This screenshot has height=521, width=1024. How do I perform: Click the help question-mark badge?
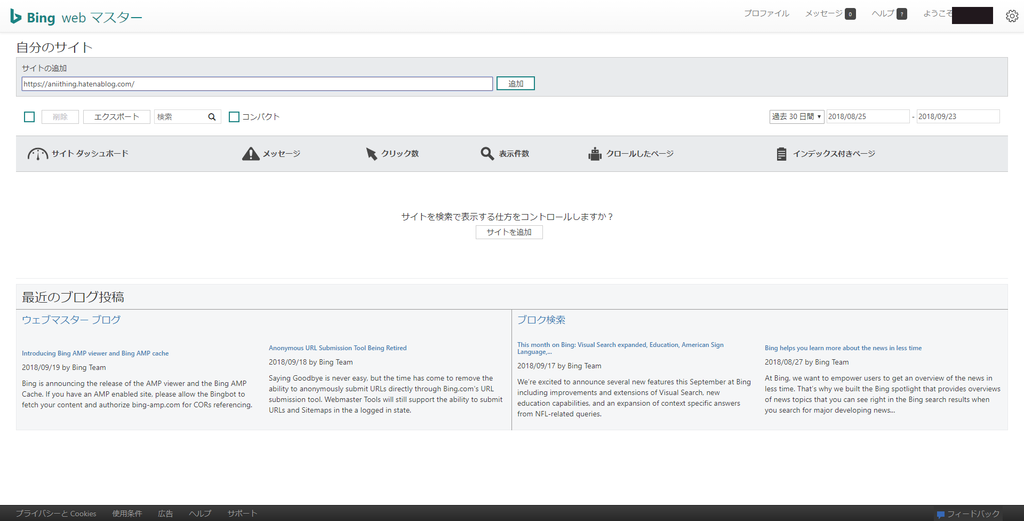click(x=901, y=14)
